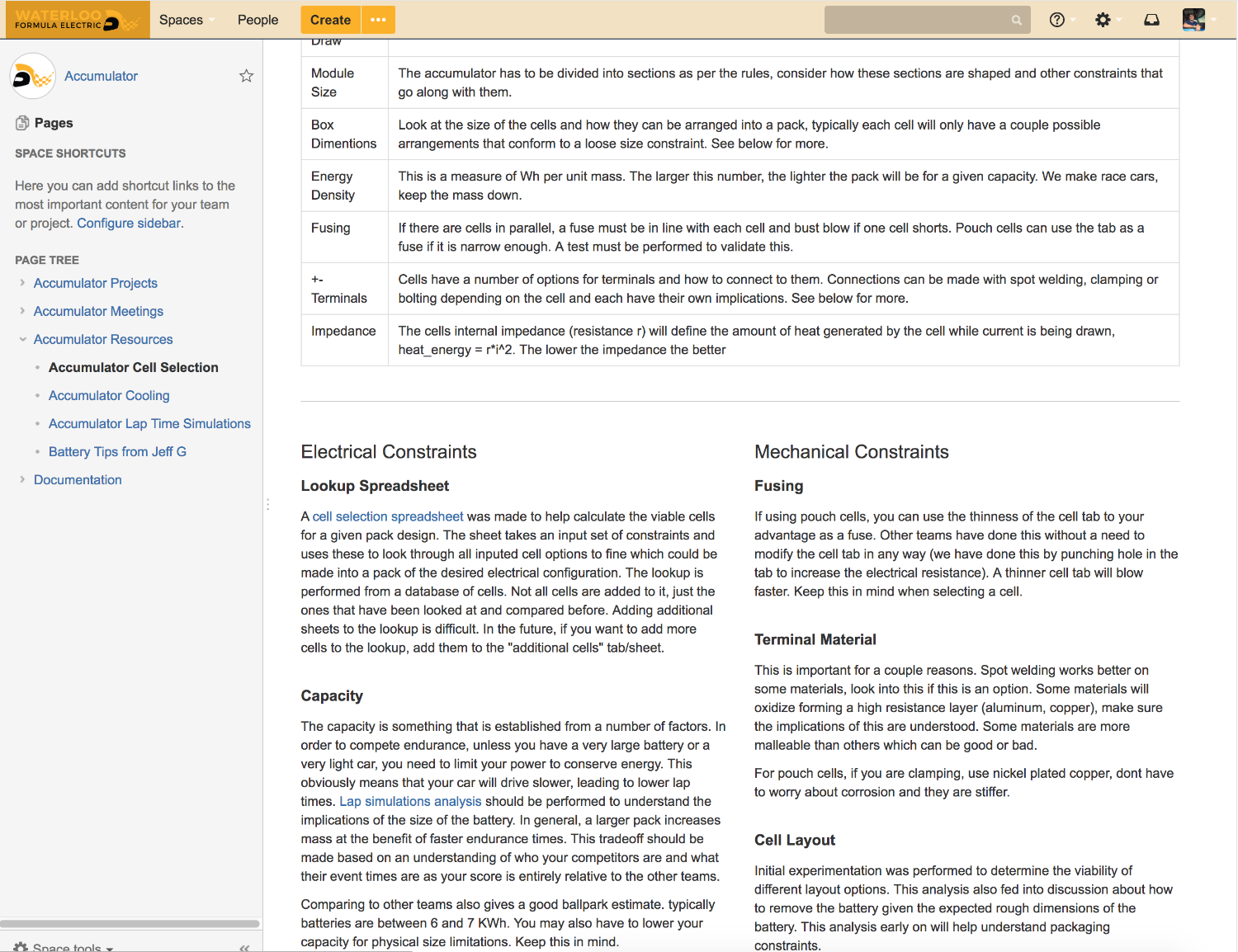
Task: Click the 'Impedance' table cell
Action: coord(344,340)
